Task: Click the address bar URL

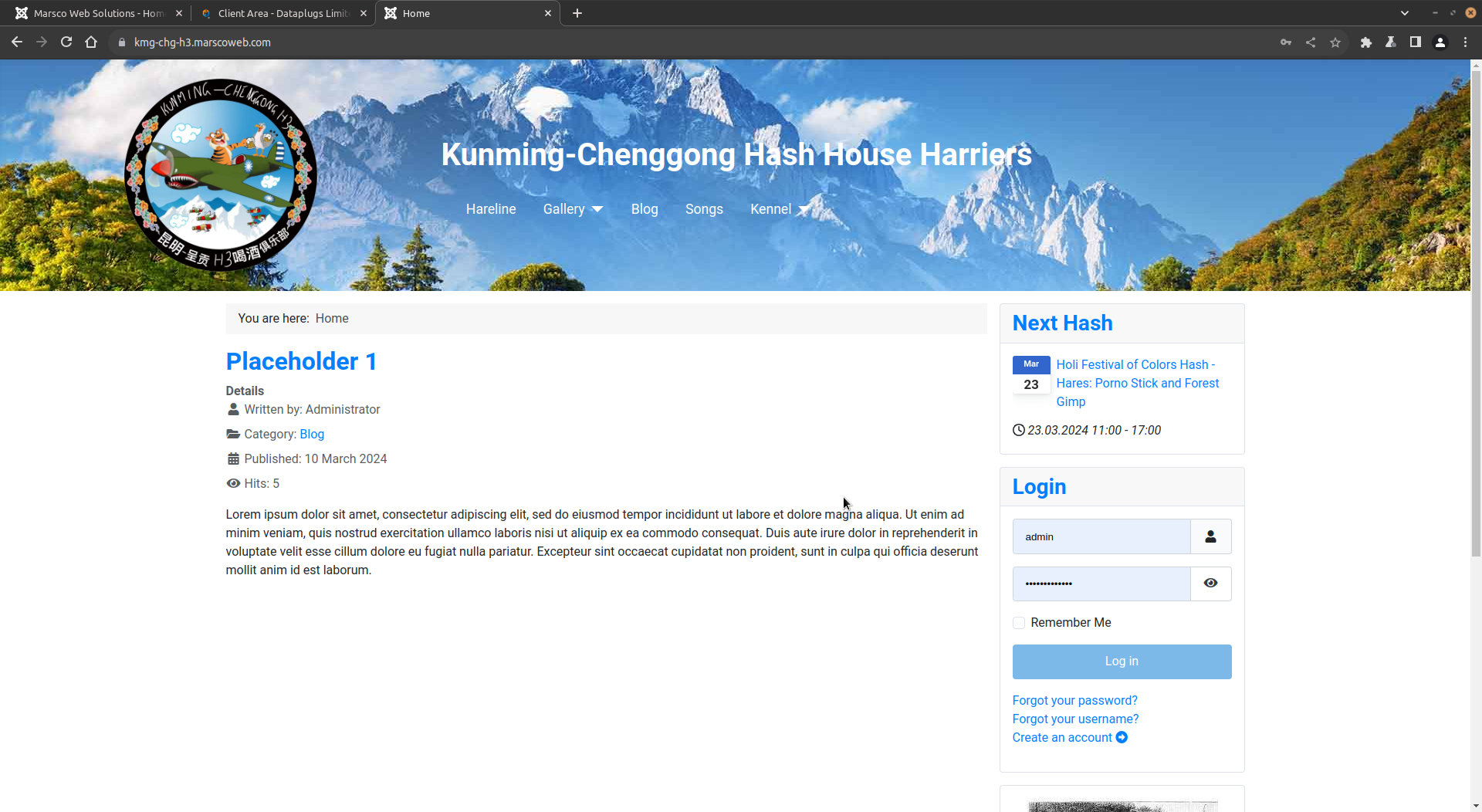Action: 202,42
